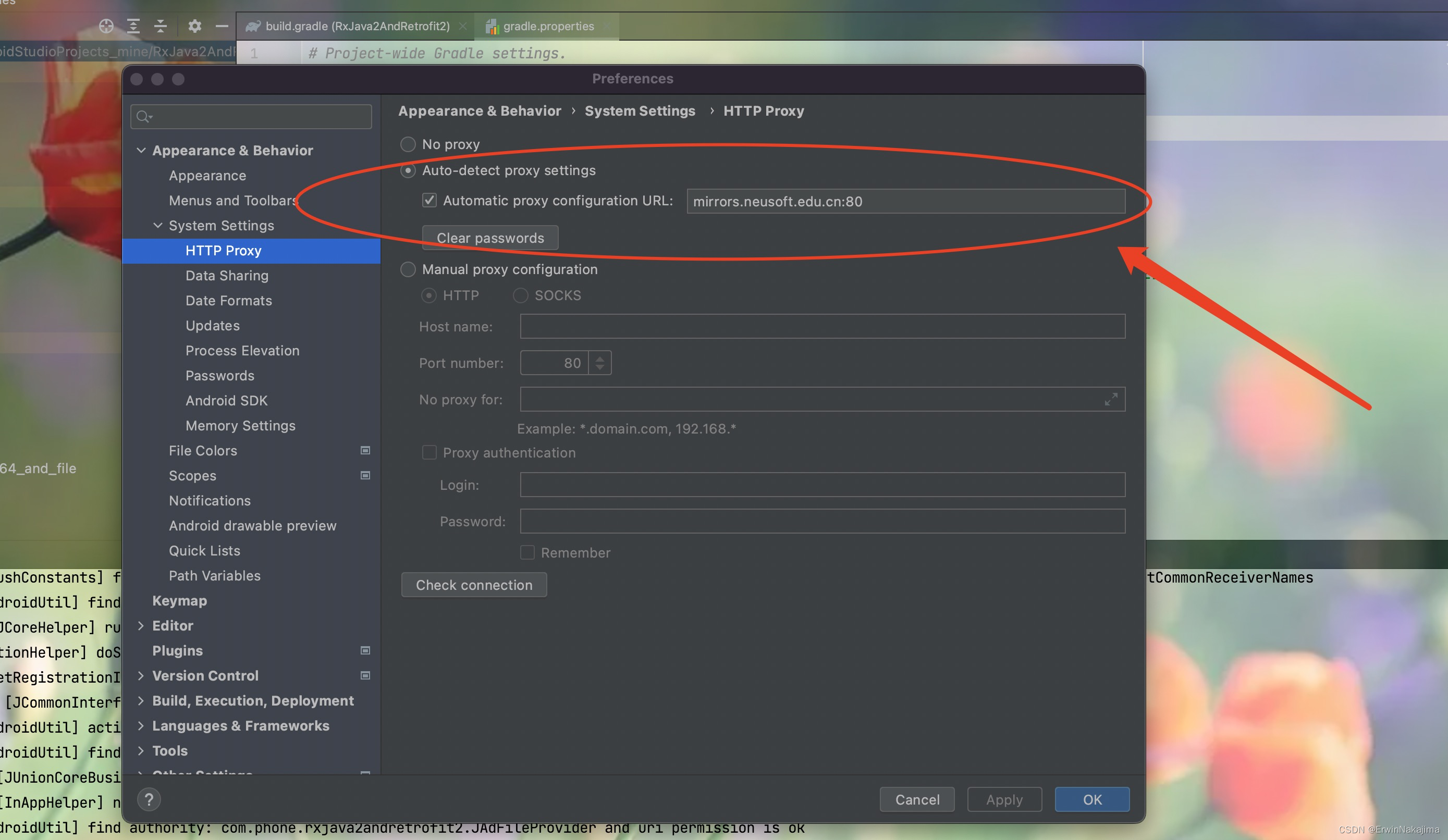Image resolution: width=1448 pixels, height=840 pixels.
Task: Click Appearance & Behavior in the breadcrumb
Action: tap(480, 111)
